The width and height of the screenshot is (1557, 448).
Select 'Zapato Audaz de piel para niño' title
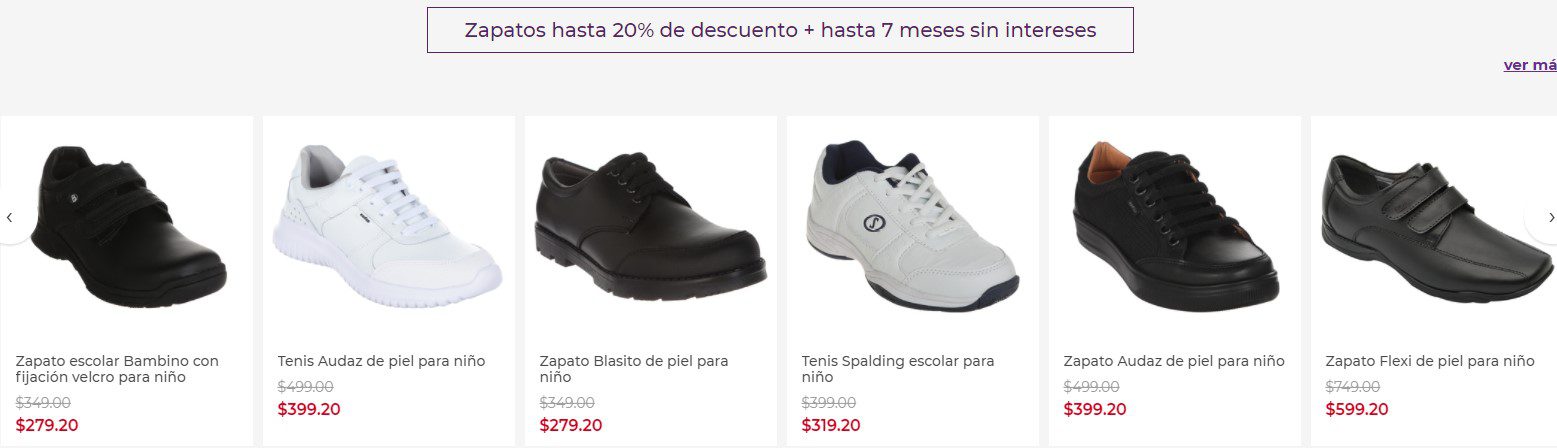pos(1174,361)
